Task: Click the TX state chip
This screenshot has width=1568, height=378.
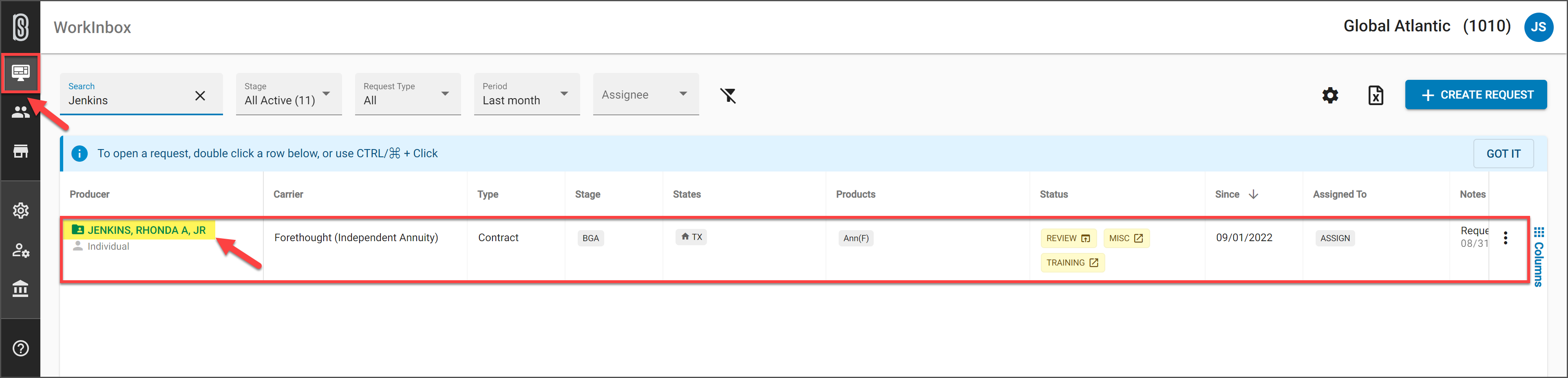Action: click(691, 237)
